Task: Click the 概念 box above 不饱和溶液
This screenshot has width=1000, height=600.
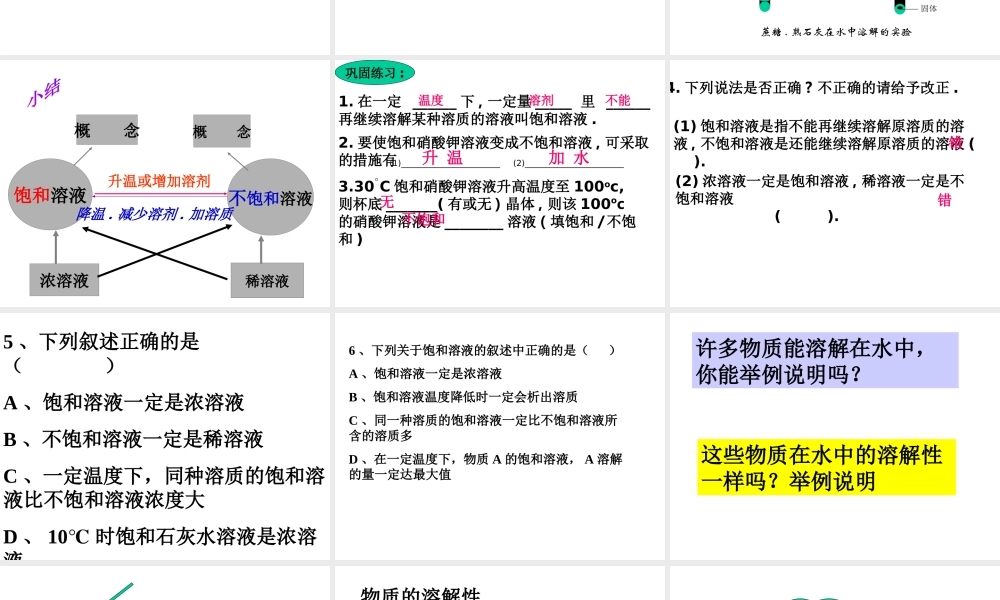Action: tap(221, 131)
